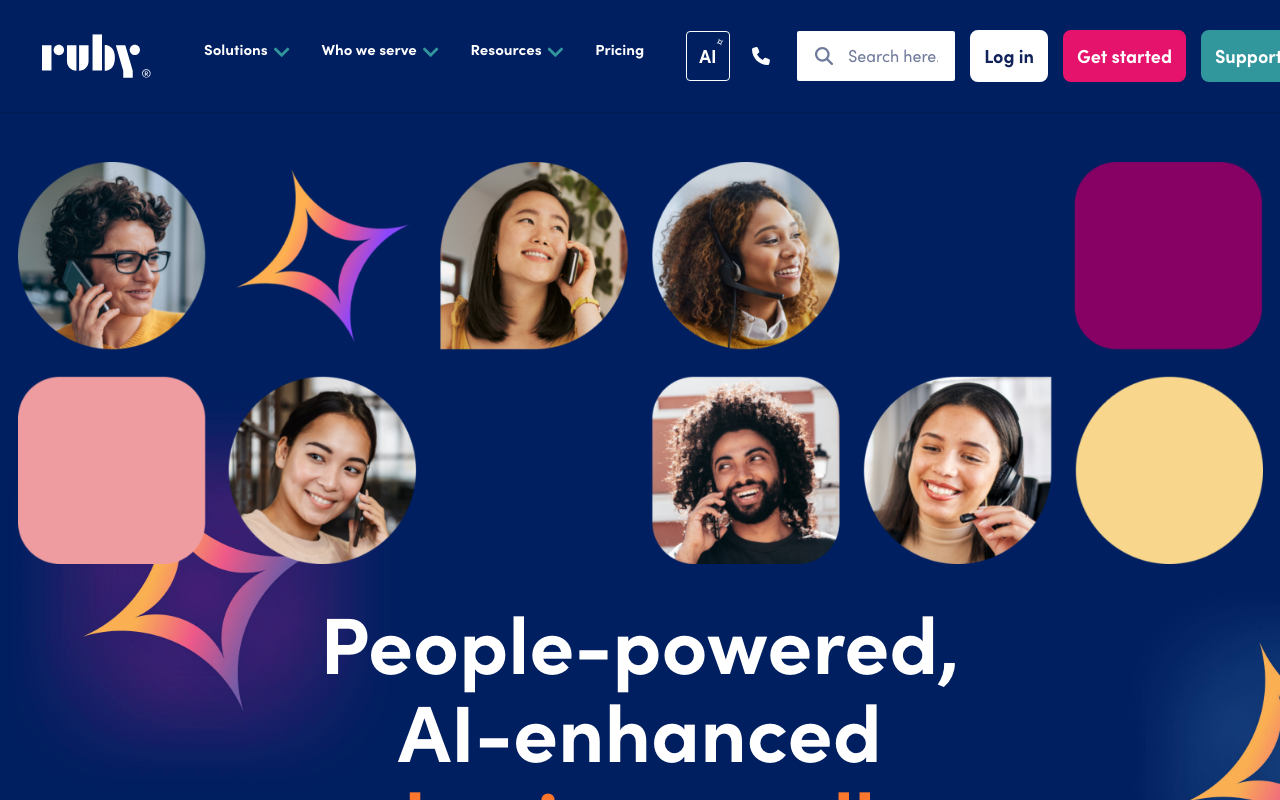Expand the Resources dropdown chevron

[556, 51]
